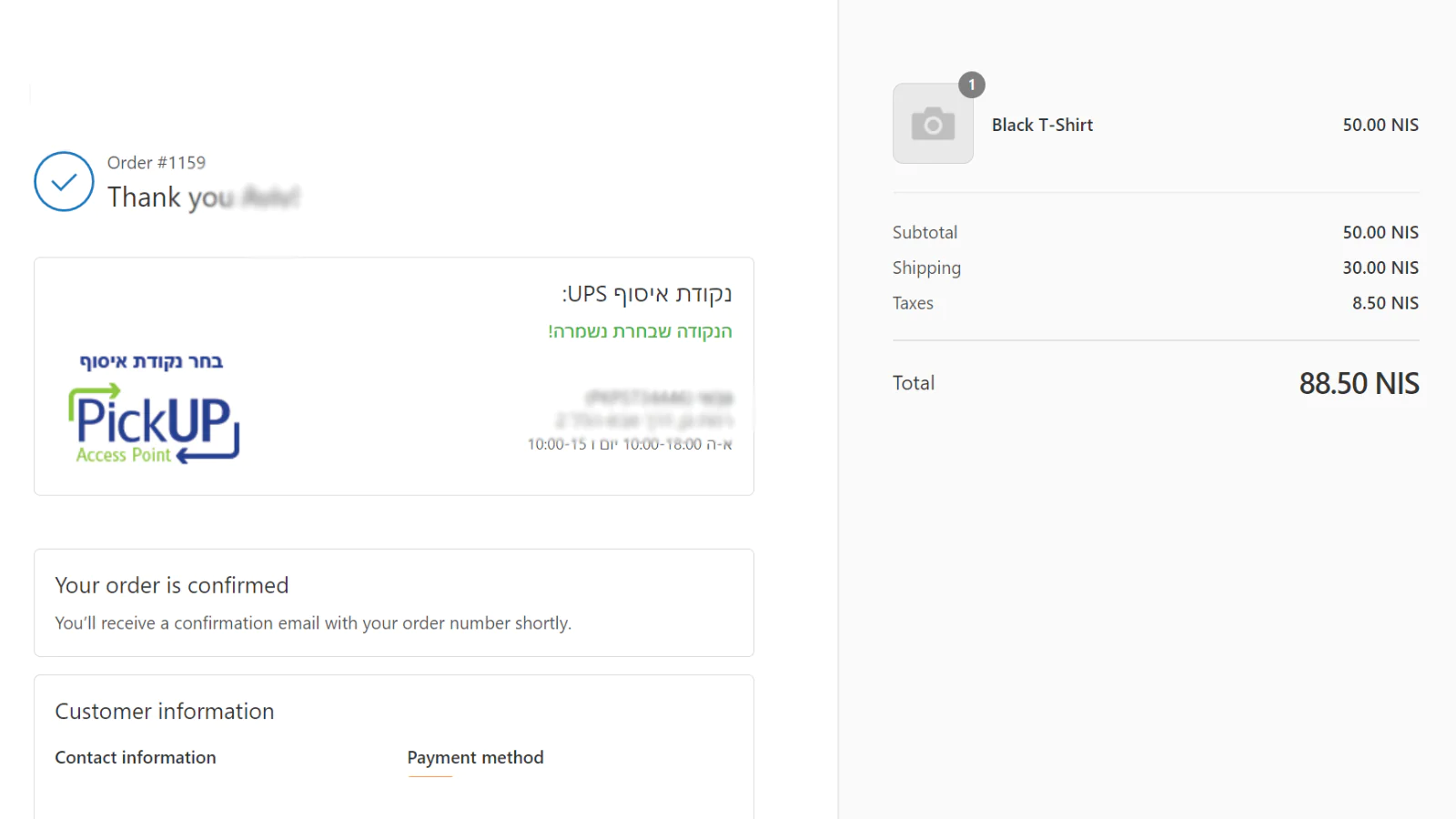Viewport: 1456px width, 819px height.
Task: Click the green saved-point confirmation message
Action: click(640, 331)
